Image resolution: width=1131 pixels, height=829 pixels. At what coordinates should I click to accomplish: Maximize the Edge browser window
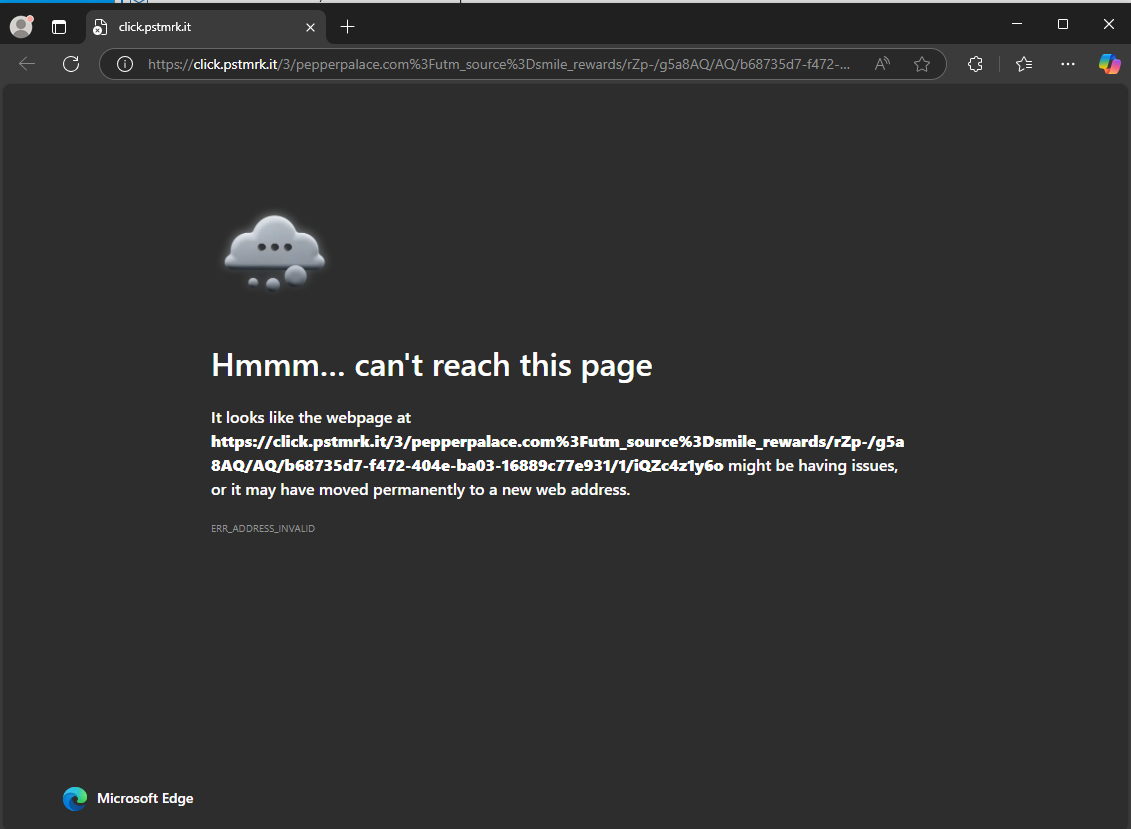pyautogui.click(x=1062, y=24)
